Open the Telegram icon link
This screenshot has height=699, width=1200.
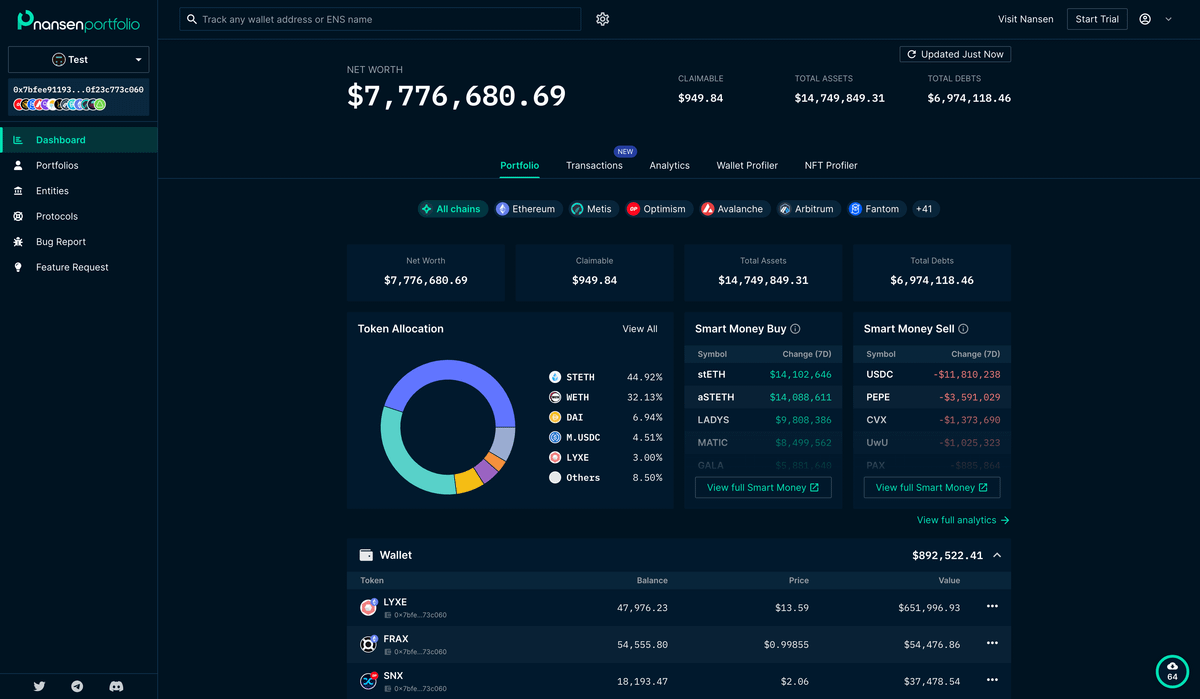tap(78, 686)
